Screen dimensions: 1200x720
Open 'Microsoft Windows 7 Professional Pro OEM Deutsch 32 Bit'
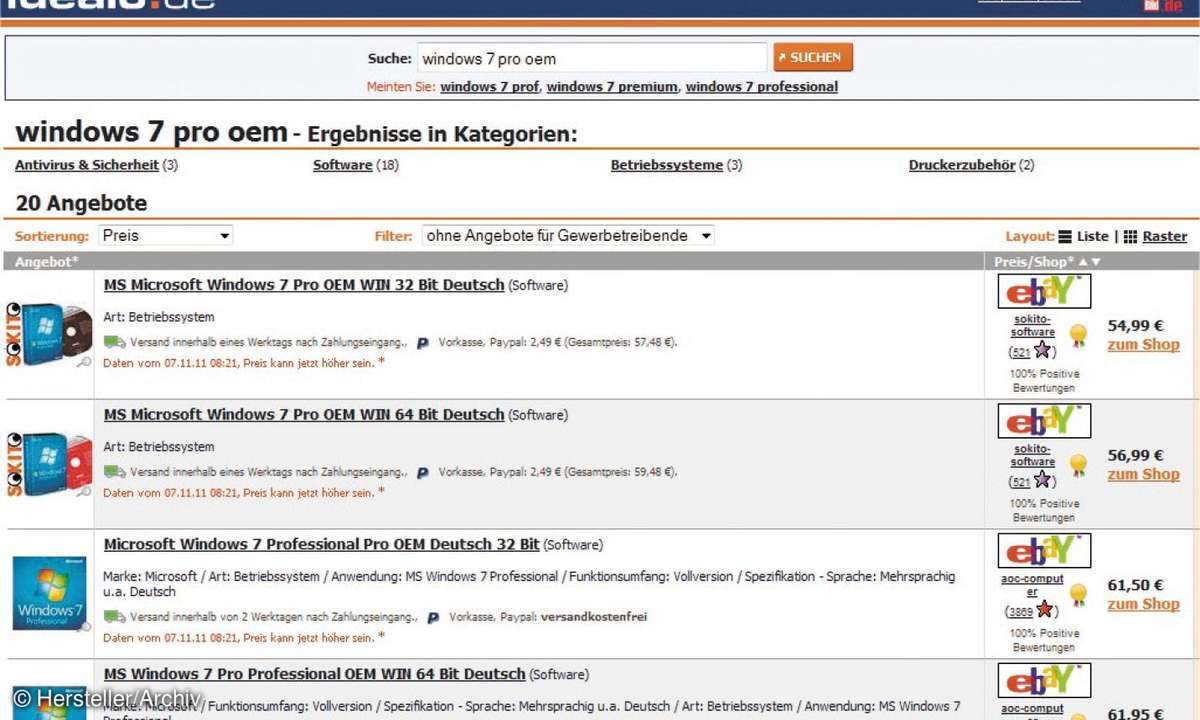click(321, 545)
